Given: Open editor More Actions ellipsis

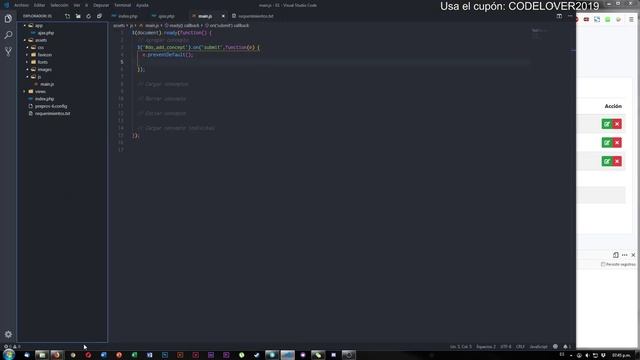Looking at the screenshot, I should point(570,16).
